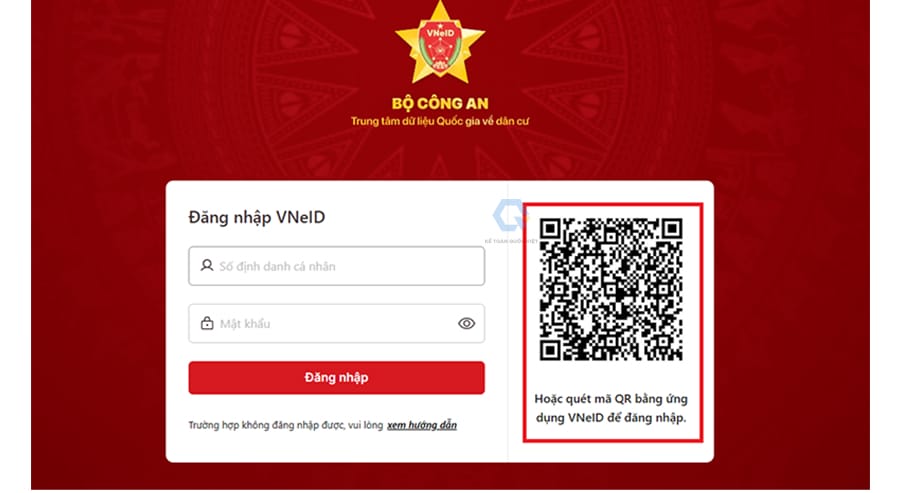This screenshot has height=493, width=900.
Task: Open the xem hướng dẫn link
Action: (x=422, y=425)
